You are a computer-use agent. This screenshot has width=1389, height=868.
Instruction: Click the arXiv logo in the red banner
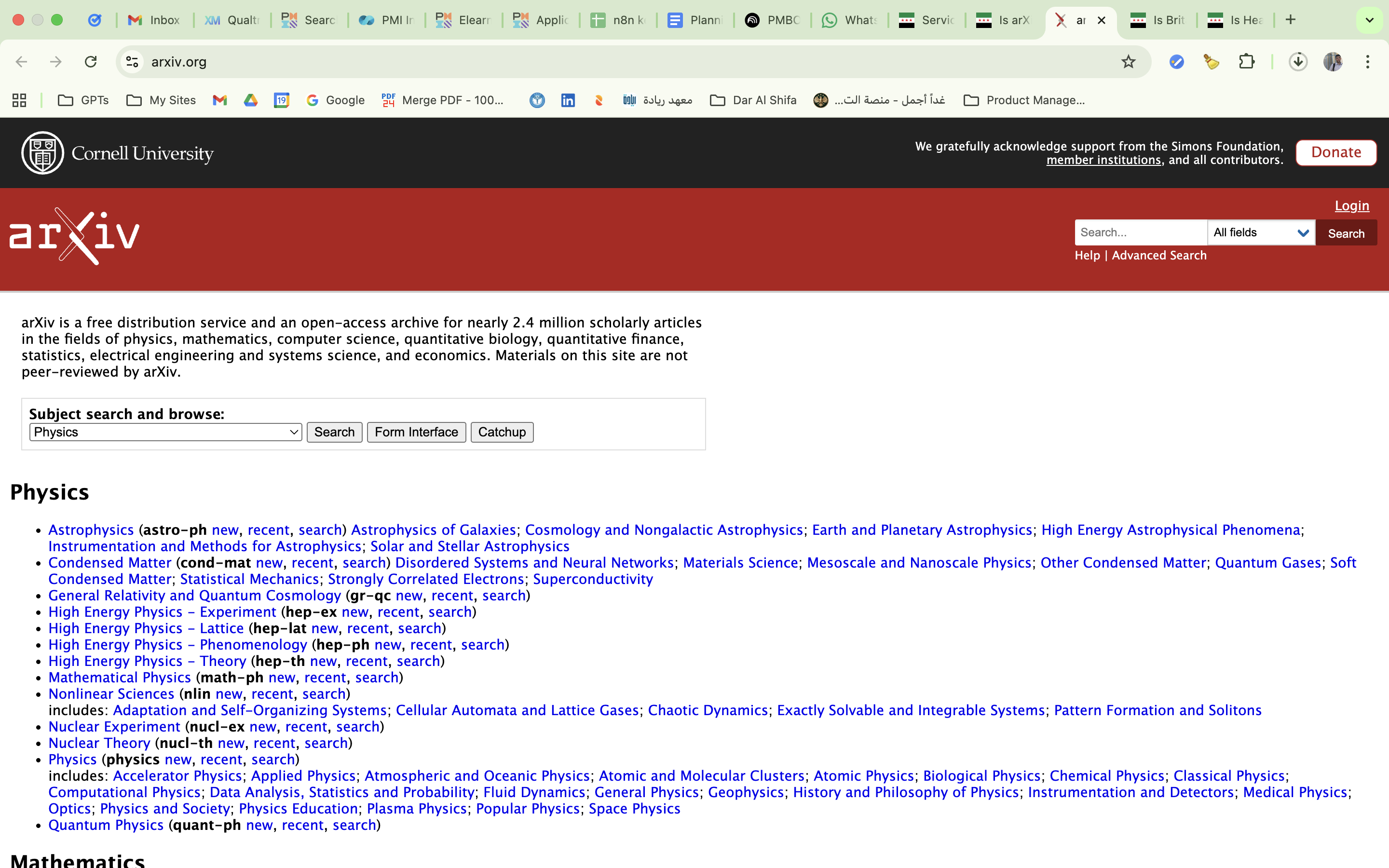pyautogui.click(x=75, y=236)
